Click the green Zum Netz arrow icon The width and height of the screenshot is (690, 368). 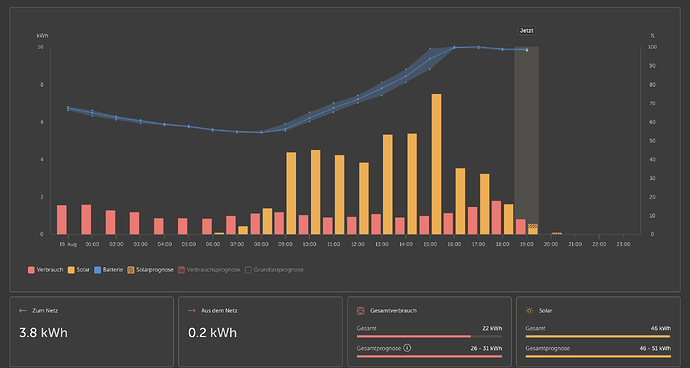(23, 311)
